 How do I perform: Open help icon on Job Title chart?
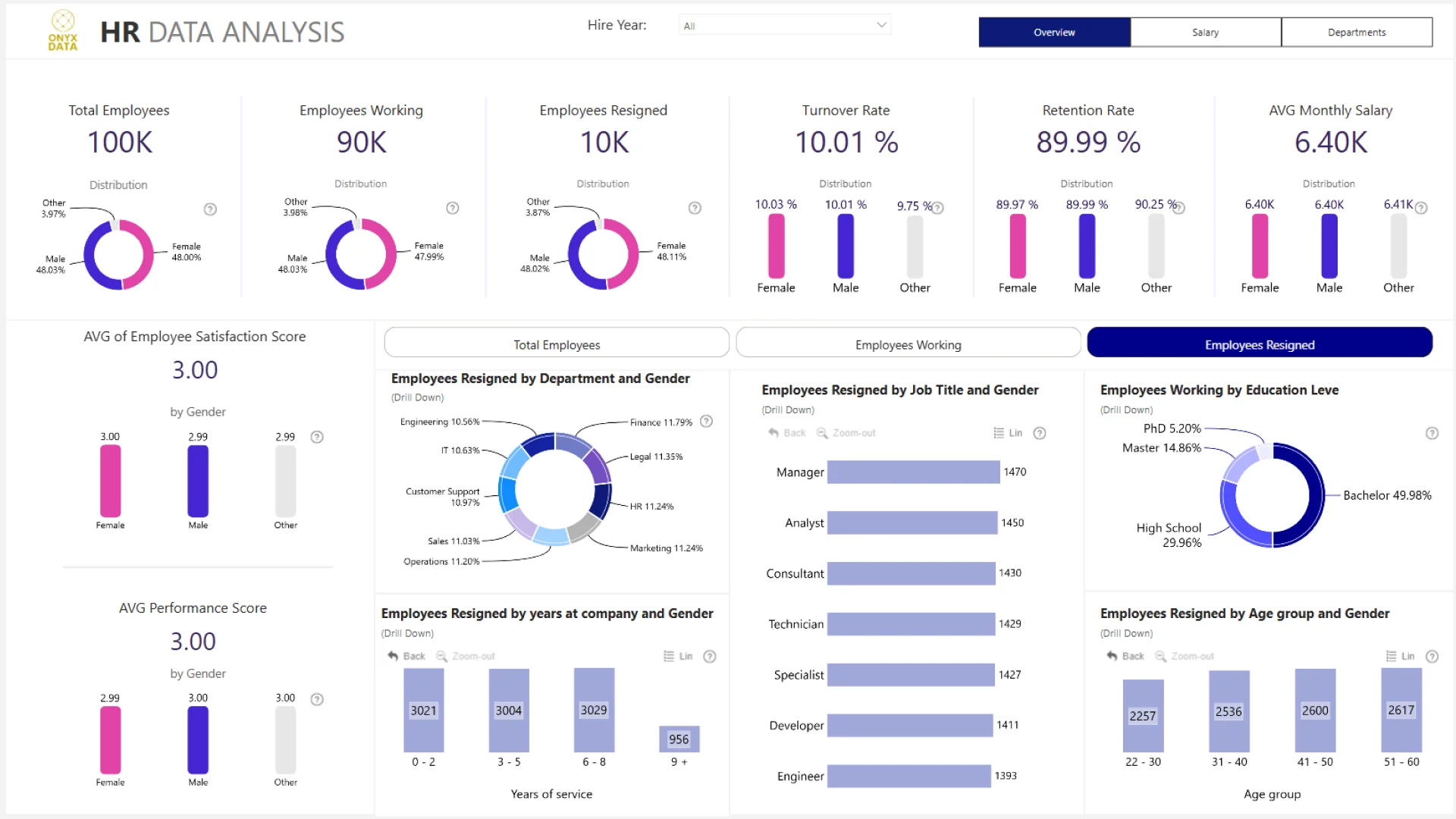(x=1040, y=433)
